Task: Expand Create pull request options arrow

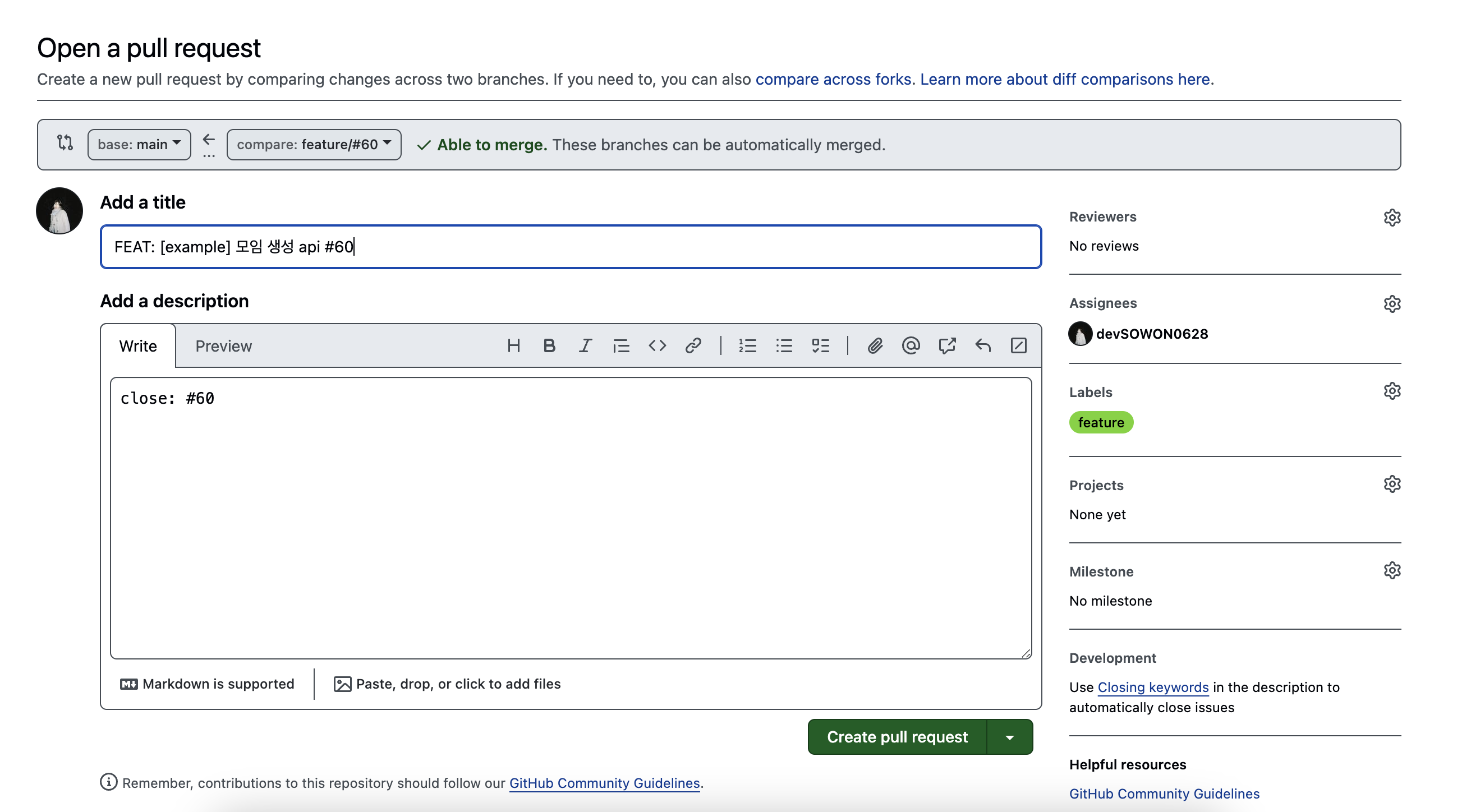Action: tap(1010, 737)
